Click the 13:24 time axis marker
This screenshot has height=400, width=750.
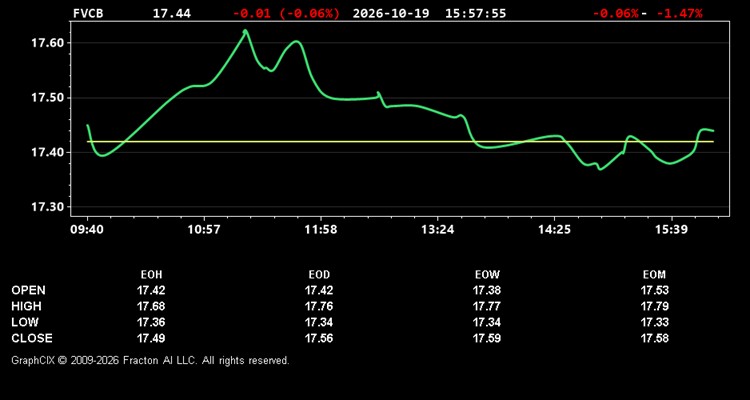point(438,230)
